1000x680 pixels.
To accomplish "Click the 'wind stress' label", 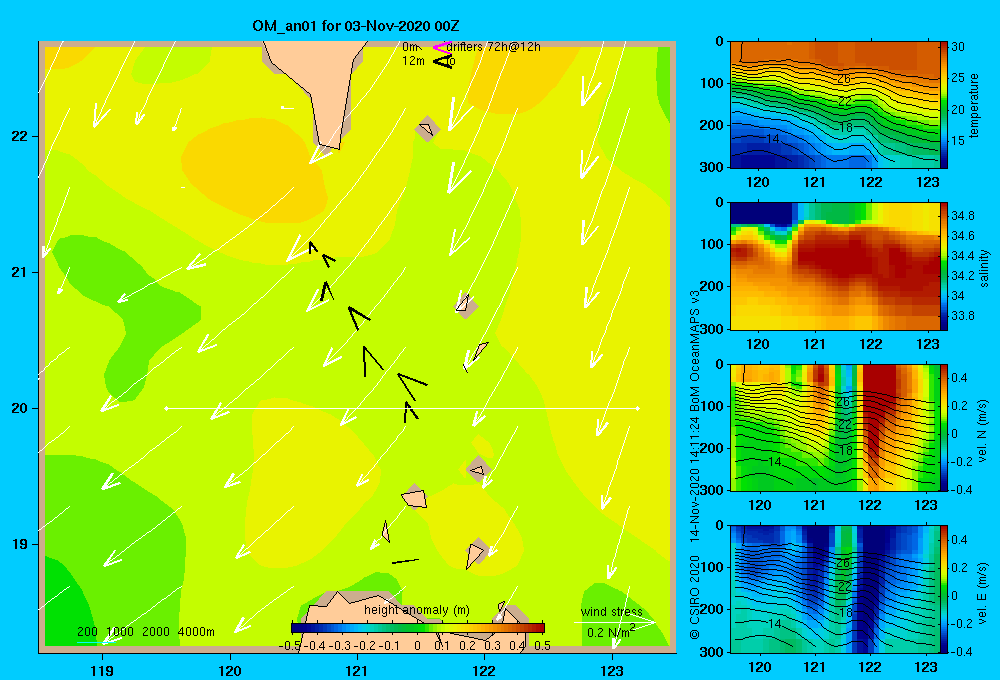I will coord(612,612).
